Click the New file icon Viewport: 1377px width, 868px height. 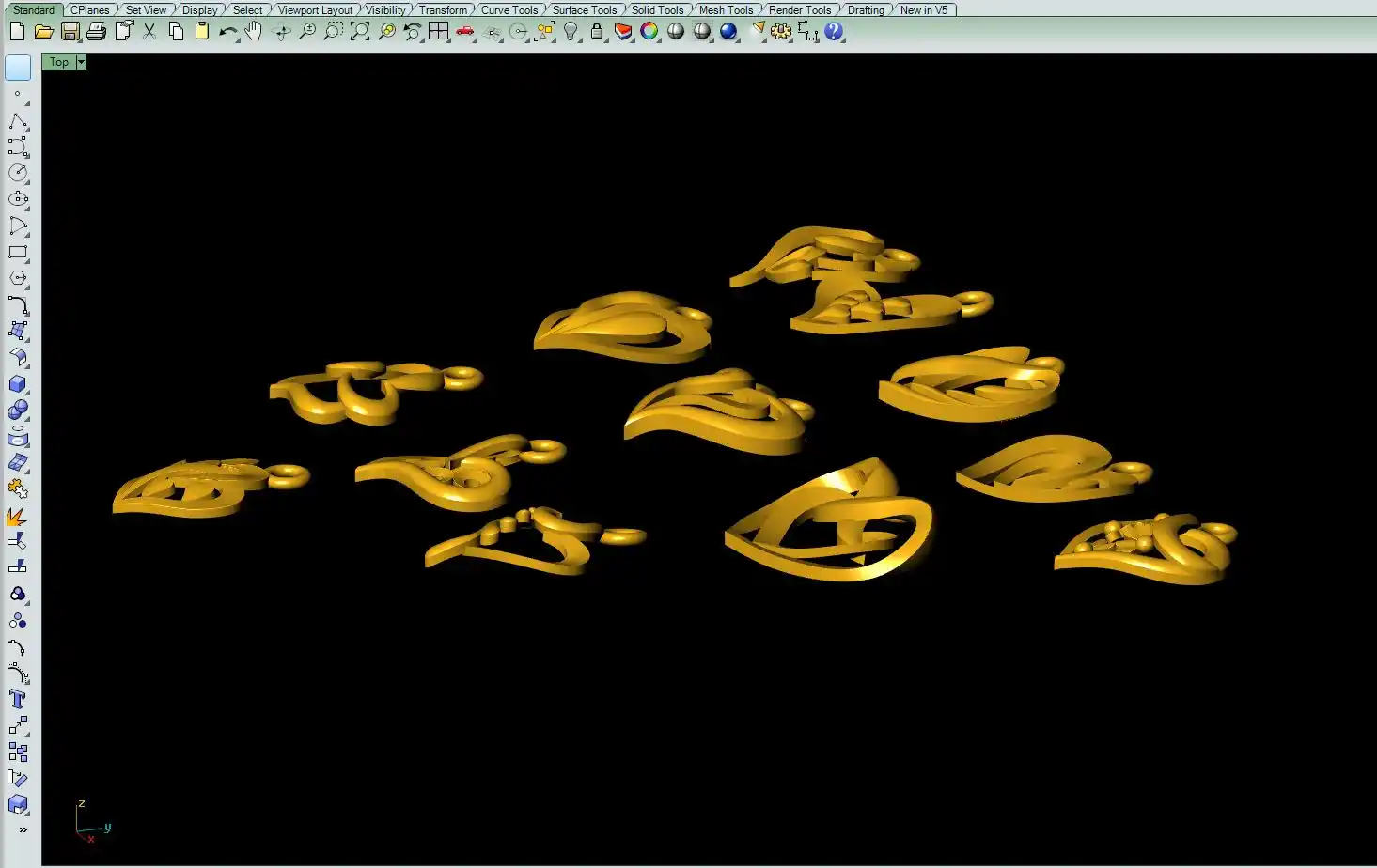point(17,31)
